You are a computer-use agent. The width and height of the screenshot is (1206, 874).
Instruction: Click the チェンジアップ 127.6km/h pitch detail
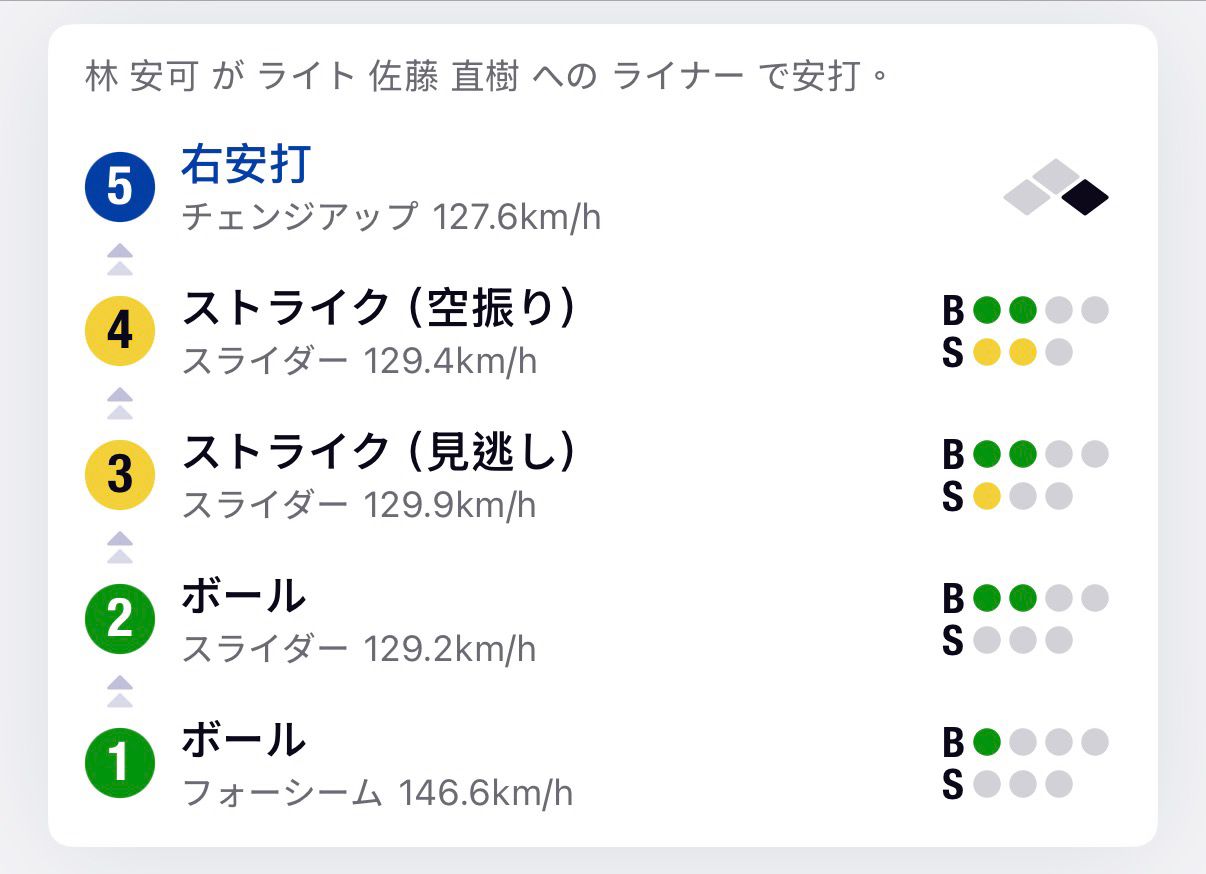(x=391, y=217)
